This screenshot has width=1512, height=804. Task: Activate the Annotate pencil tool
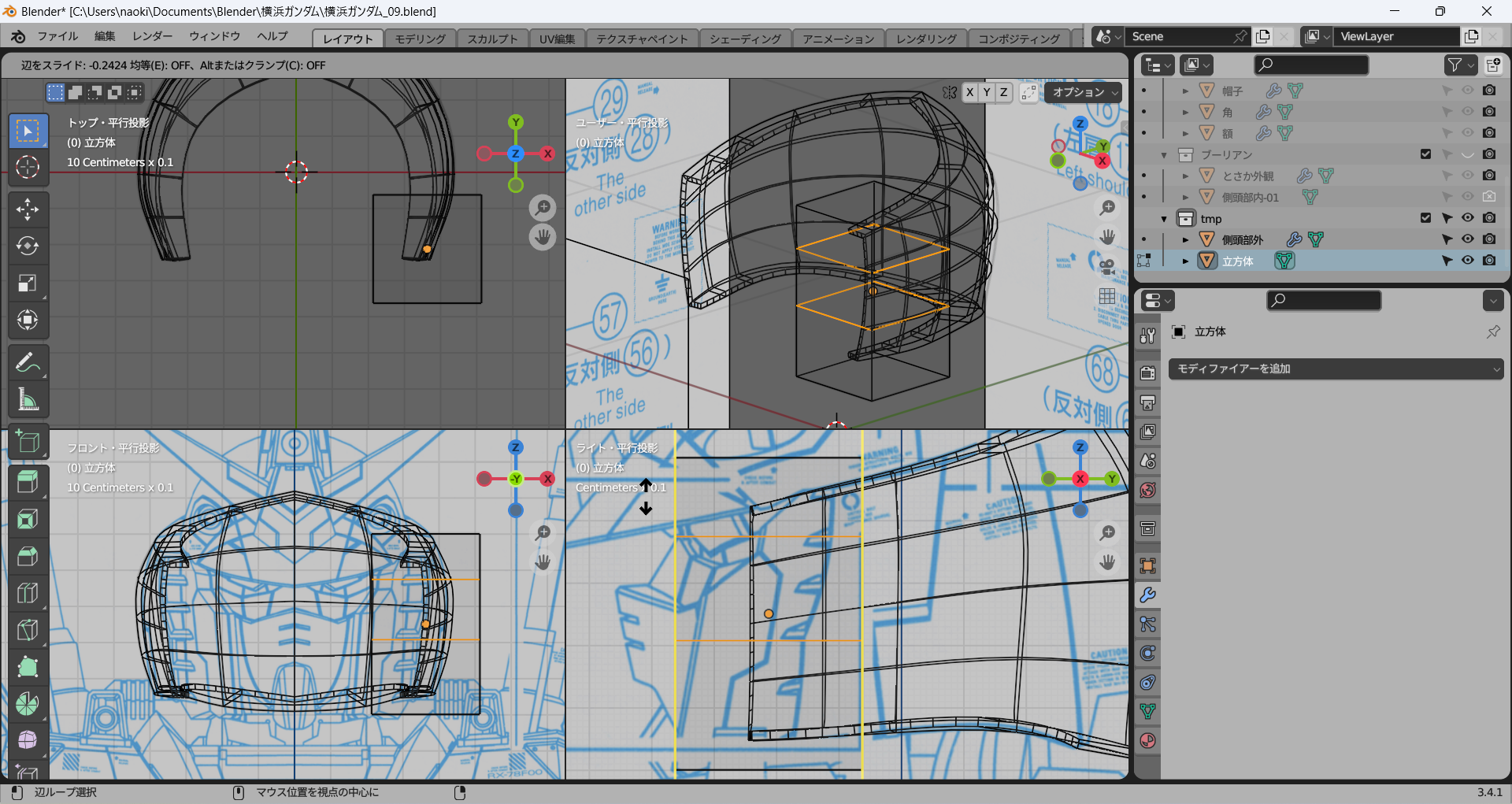(28, 363)
